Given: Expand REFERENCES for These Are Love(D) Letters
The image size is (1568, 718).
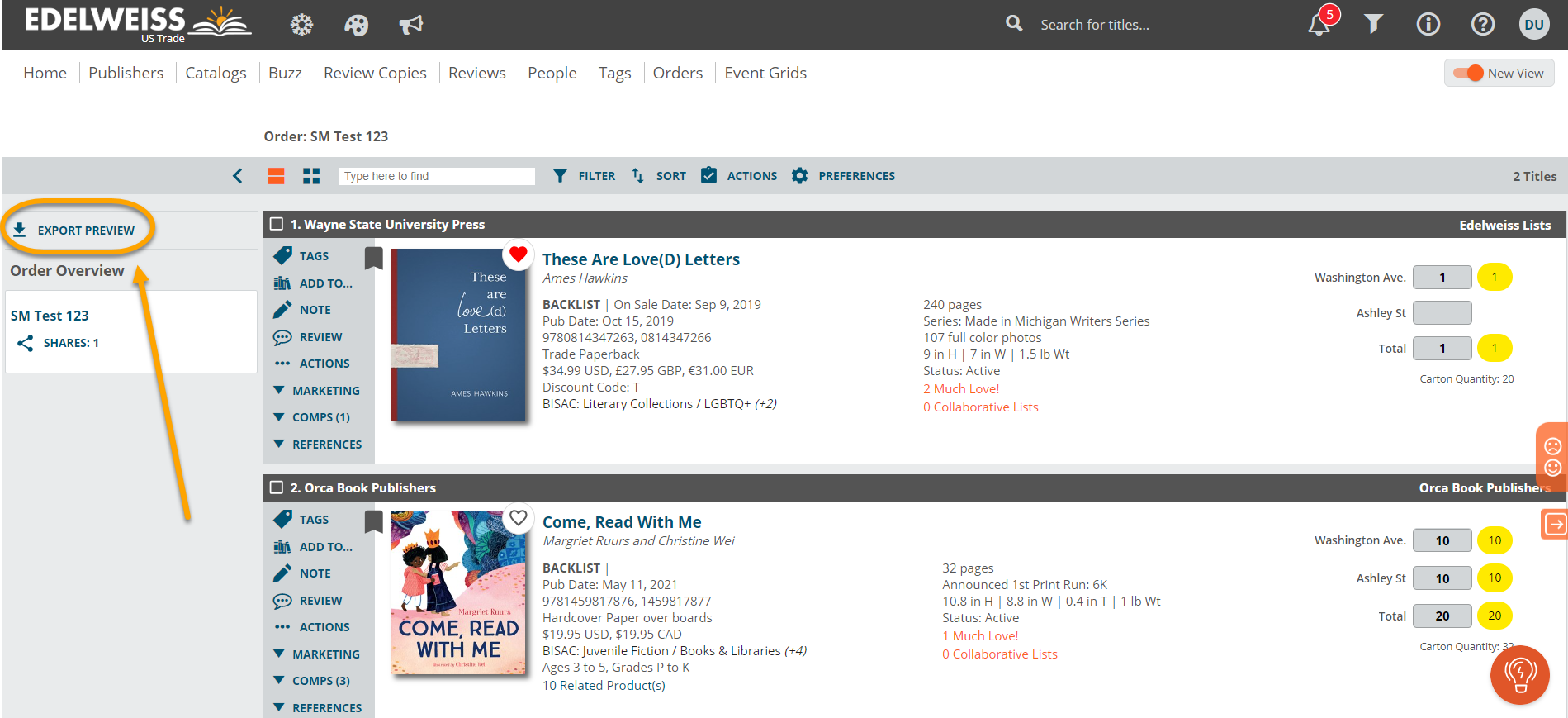Looking at the screenshot, I should point(318,445).
